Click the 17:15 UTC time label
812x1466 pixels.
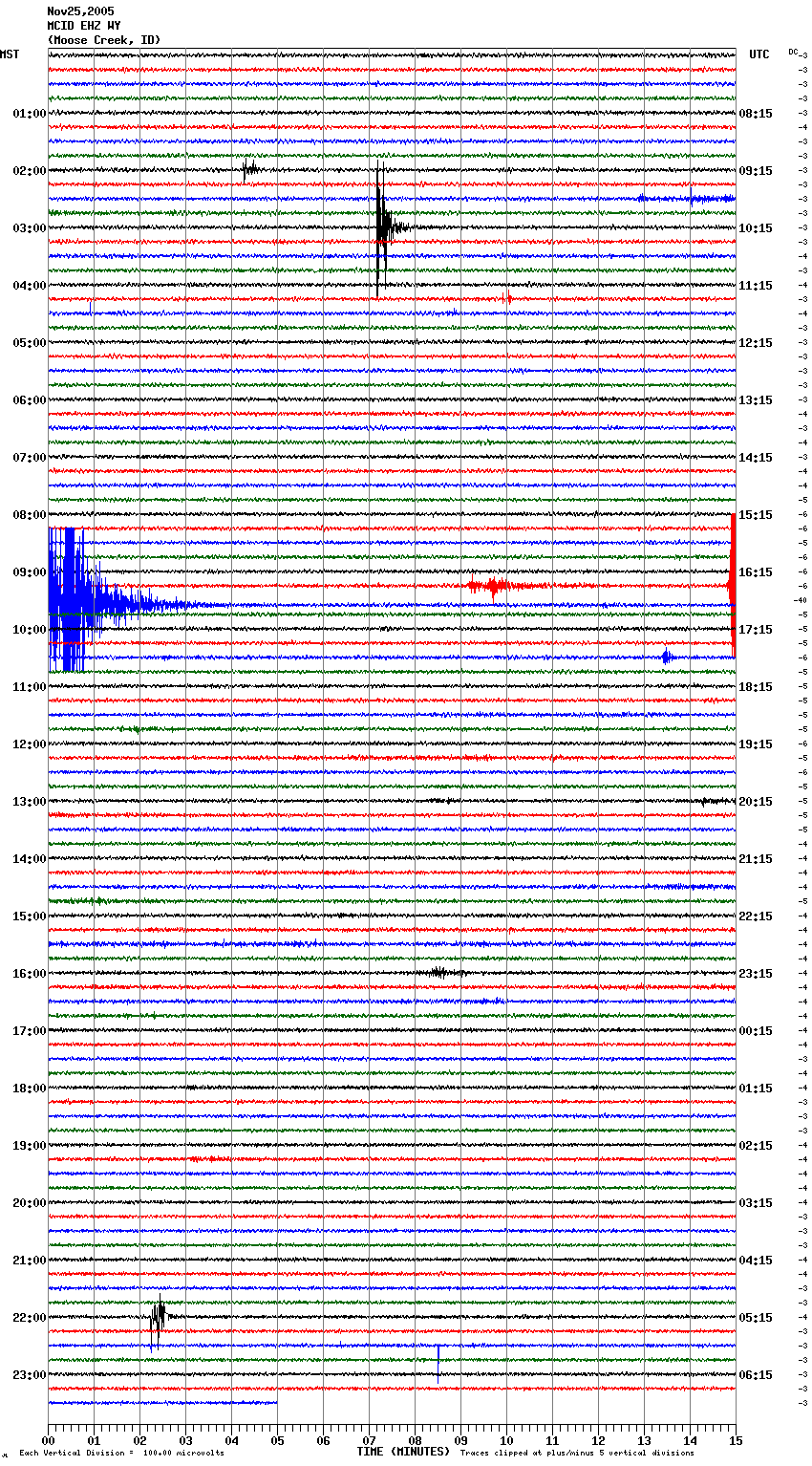(756, 630)
